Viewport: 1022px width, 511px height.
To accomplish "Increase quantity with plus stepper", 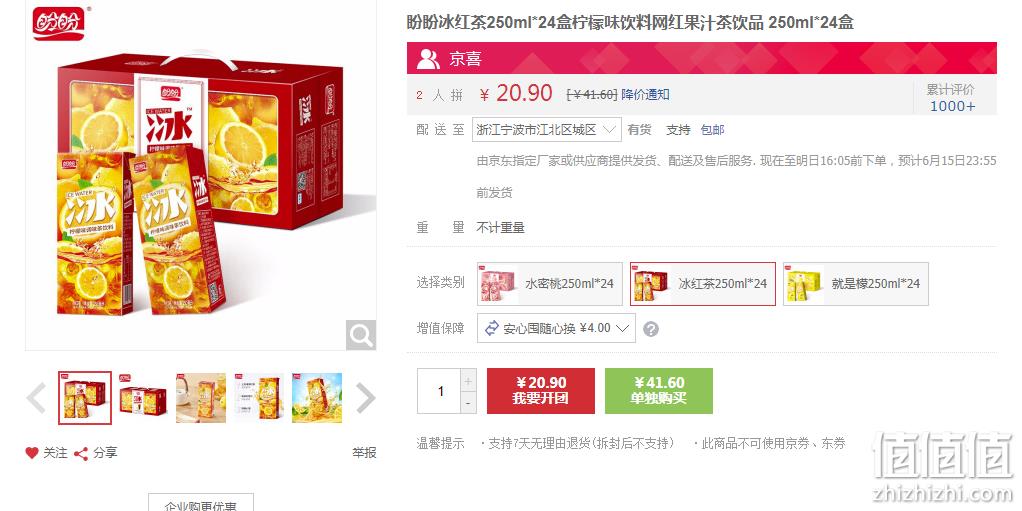I will tap(468, 380).
